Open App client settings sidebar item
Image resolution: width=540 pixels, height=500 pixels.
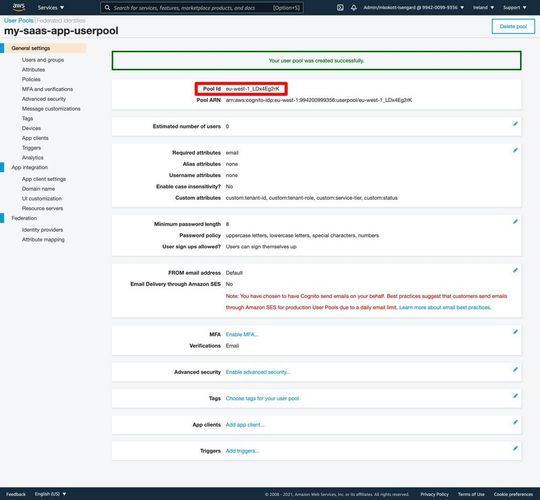click(x=44, y=179)
